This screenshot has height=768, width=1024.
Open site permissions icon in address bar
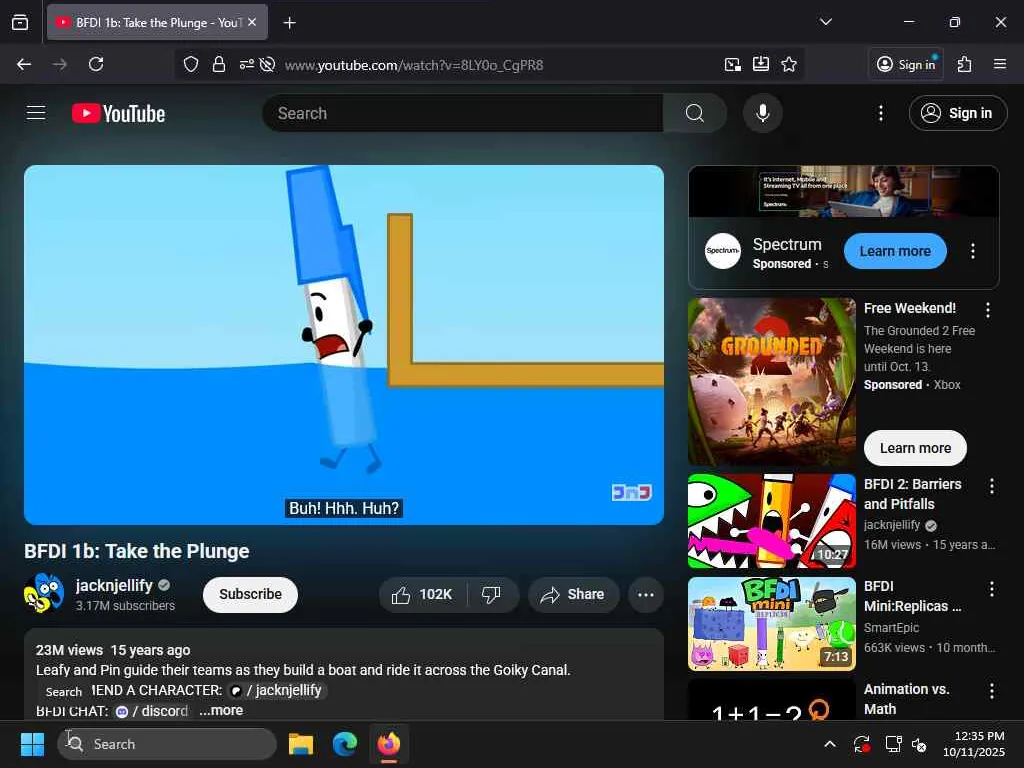pos(246,65)
